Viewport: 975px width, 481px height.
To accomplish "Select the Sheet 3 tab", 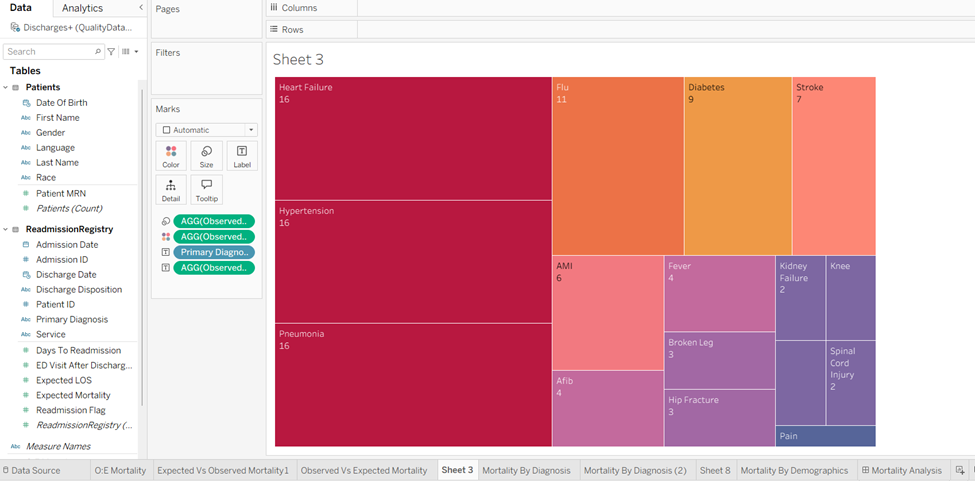I will pyautogui.click(x=458, y=470).
